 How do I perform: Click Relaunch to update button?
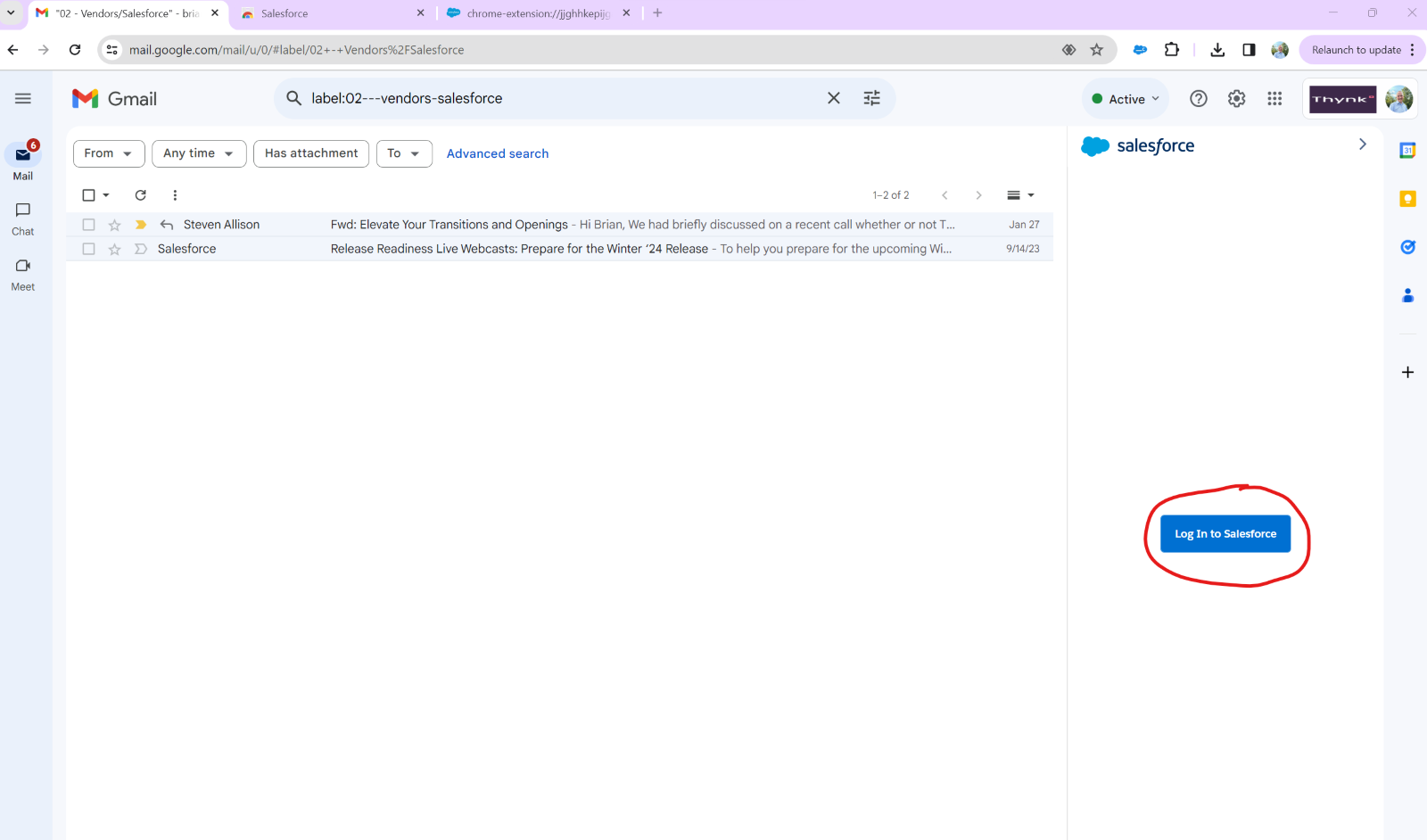coord(1357,50)
